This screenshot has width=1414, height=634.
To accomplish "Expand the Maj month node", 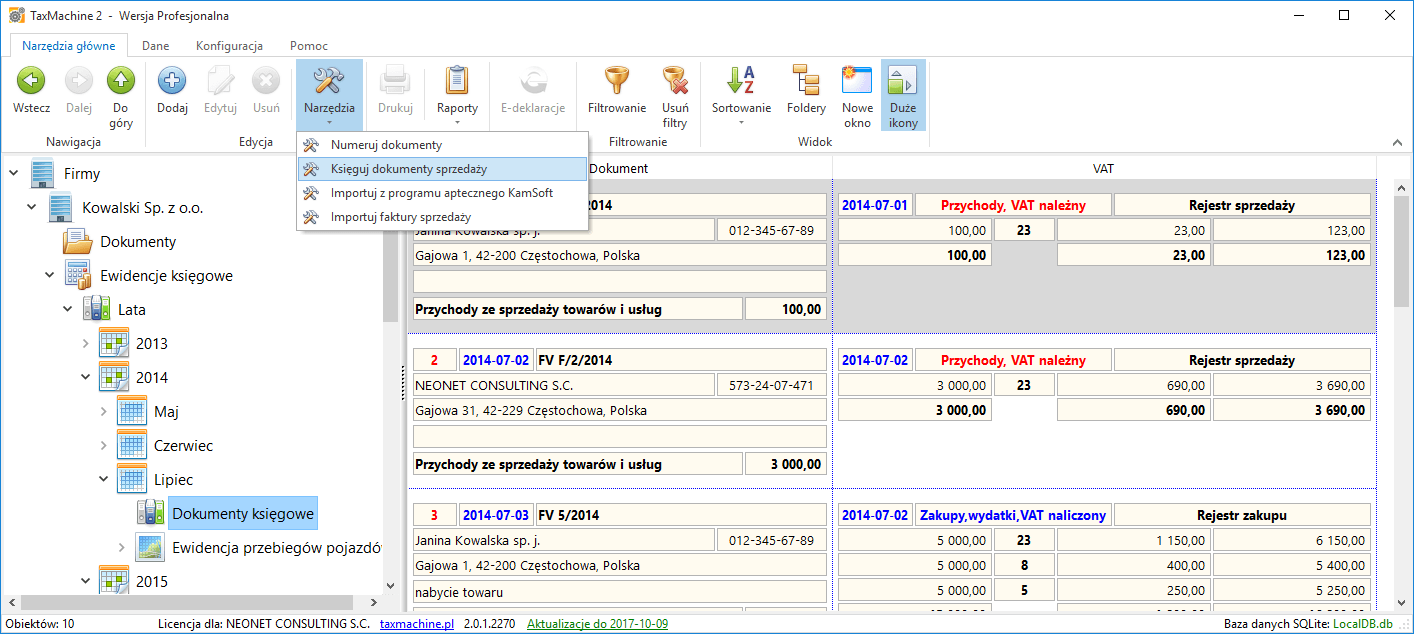I will pyautogui.click(x=104, y=412).
